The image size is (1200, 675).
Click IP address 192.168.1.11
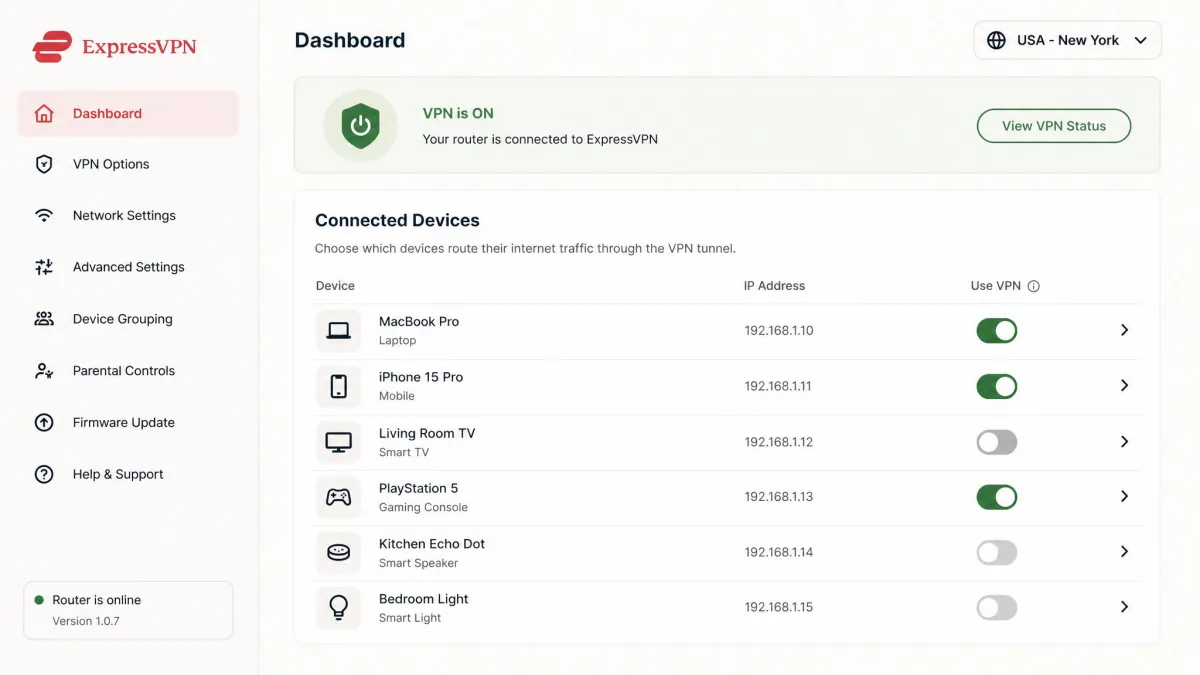point(779,386)
